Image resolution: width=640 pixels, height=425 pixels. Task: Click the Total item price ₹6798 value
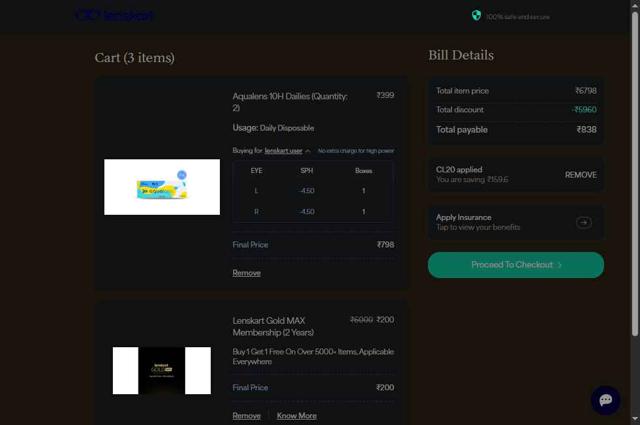coord(586,91)
